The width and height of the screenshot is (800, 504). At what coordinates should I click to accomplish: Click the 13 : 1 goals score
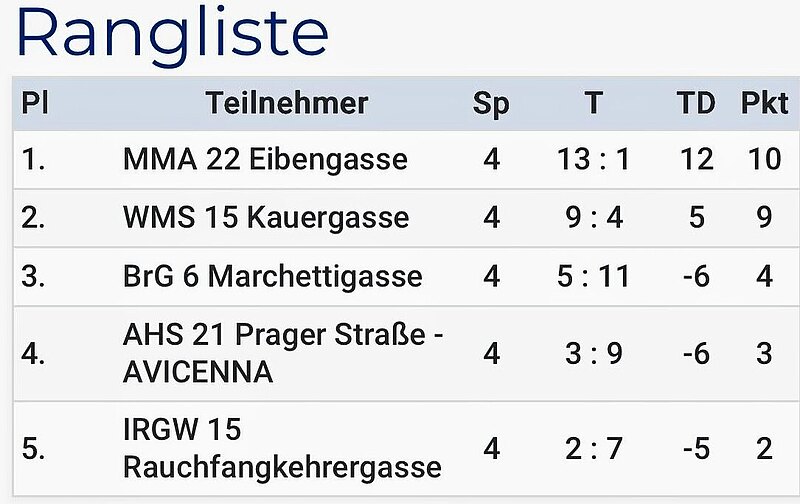click(x=593, y=159)
